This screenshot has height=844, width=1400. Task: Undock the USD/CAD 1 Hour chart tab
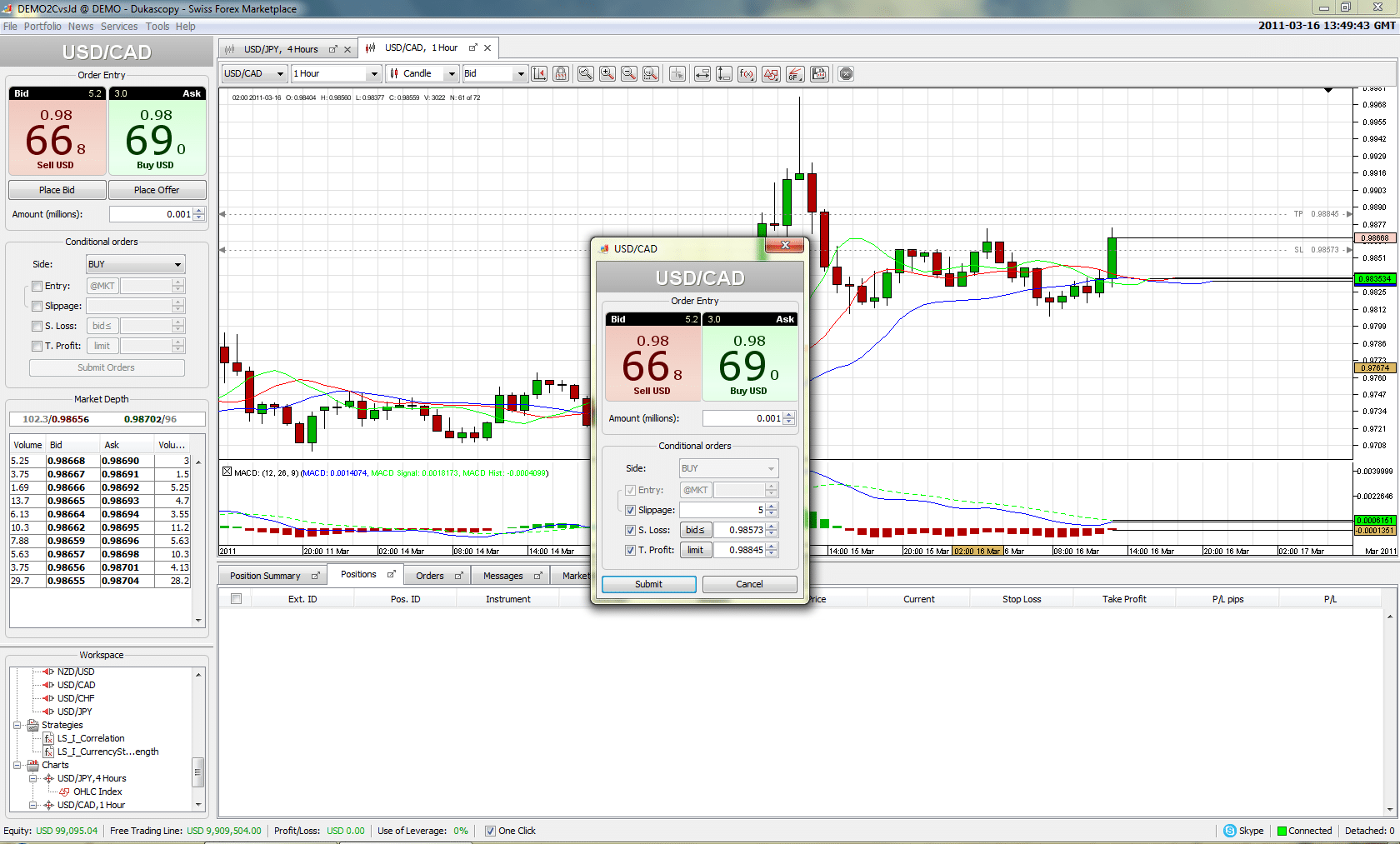click(473, 47)
